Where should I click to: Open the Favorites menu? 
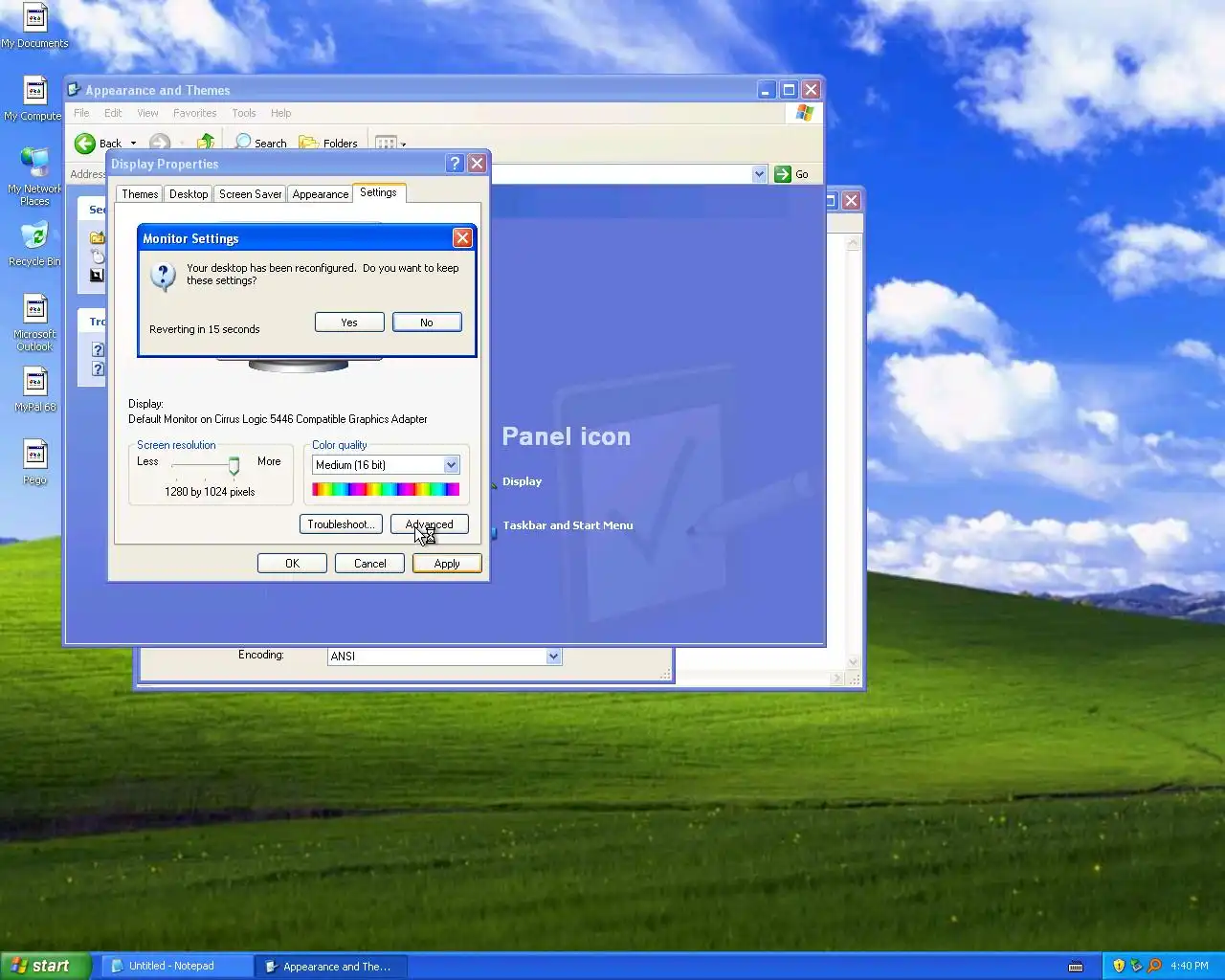194,113
